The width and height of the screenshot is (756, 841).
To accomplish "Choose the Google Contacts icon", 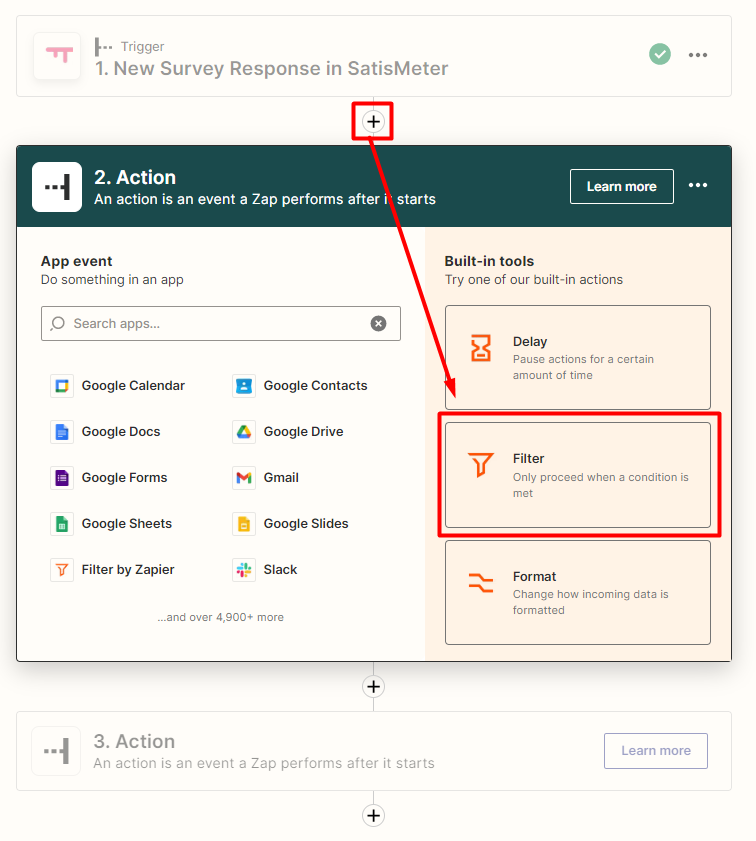I will coord(244,386).
